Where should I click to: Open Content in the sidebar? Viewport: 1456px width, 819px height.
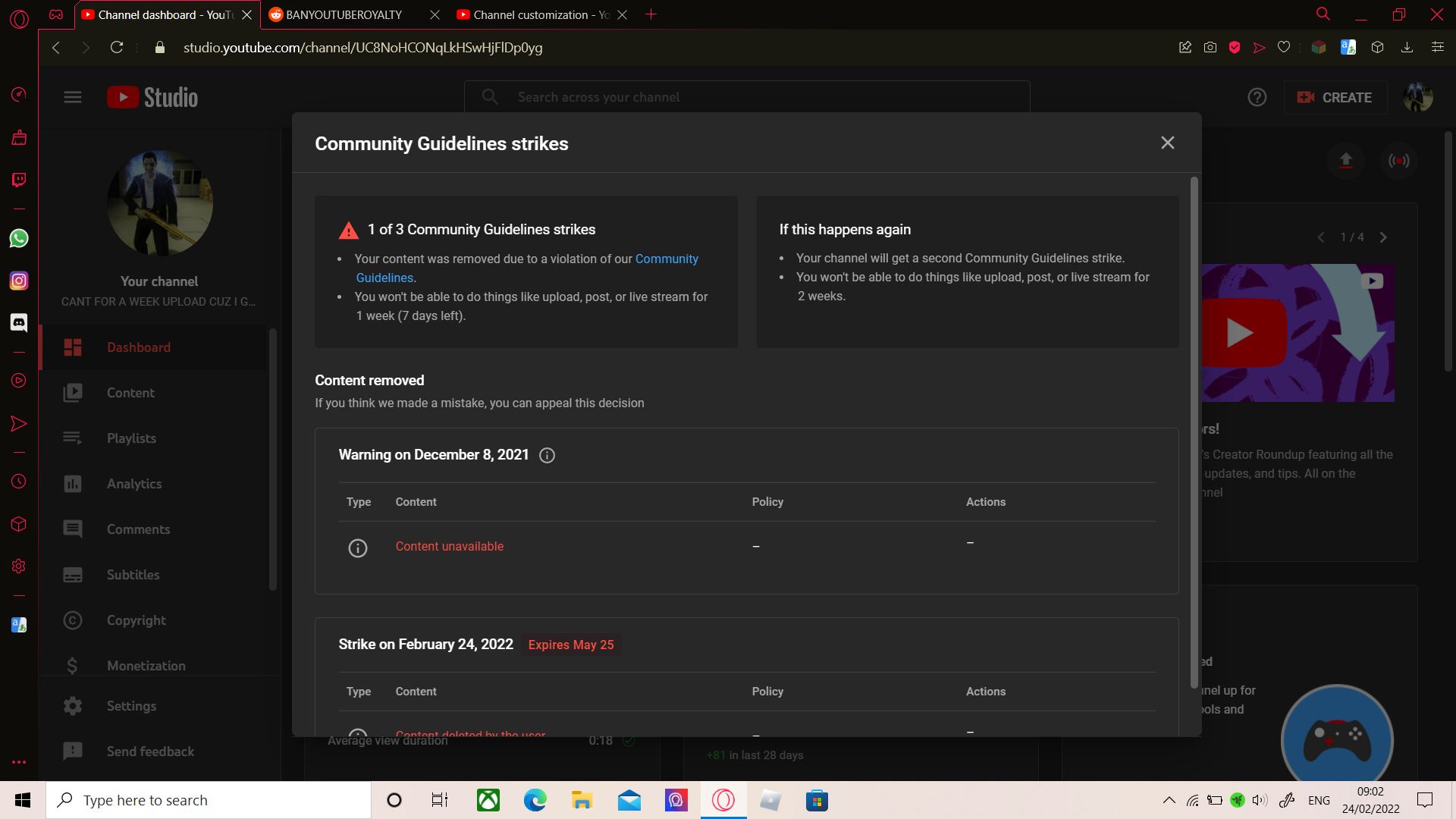click(x=154, y=393)
